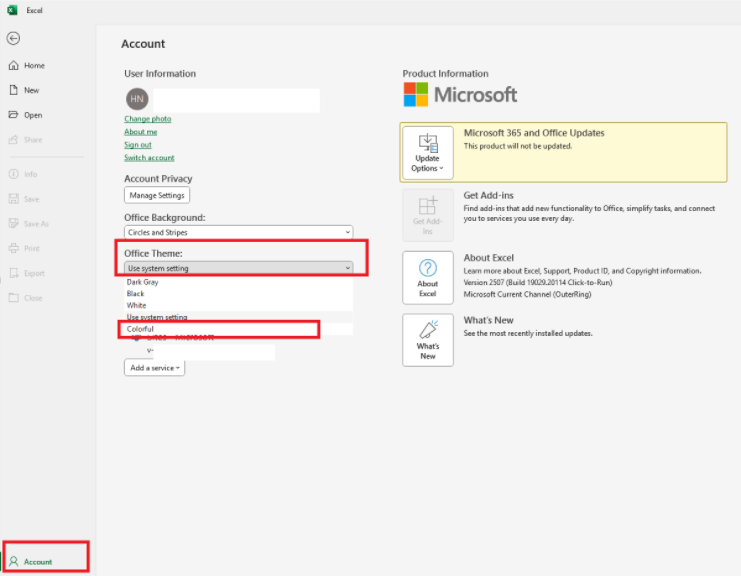This screenshot has height=576, width=741.
Task: Click Print in the sidebar
Action: point(24,248)
